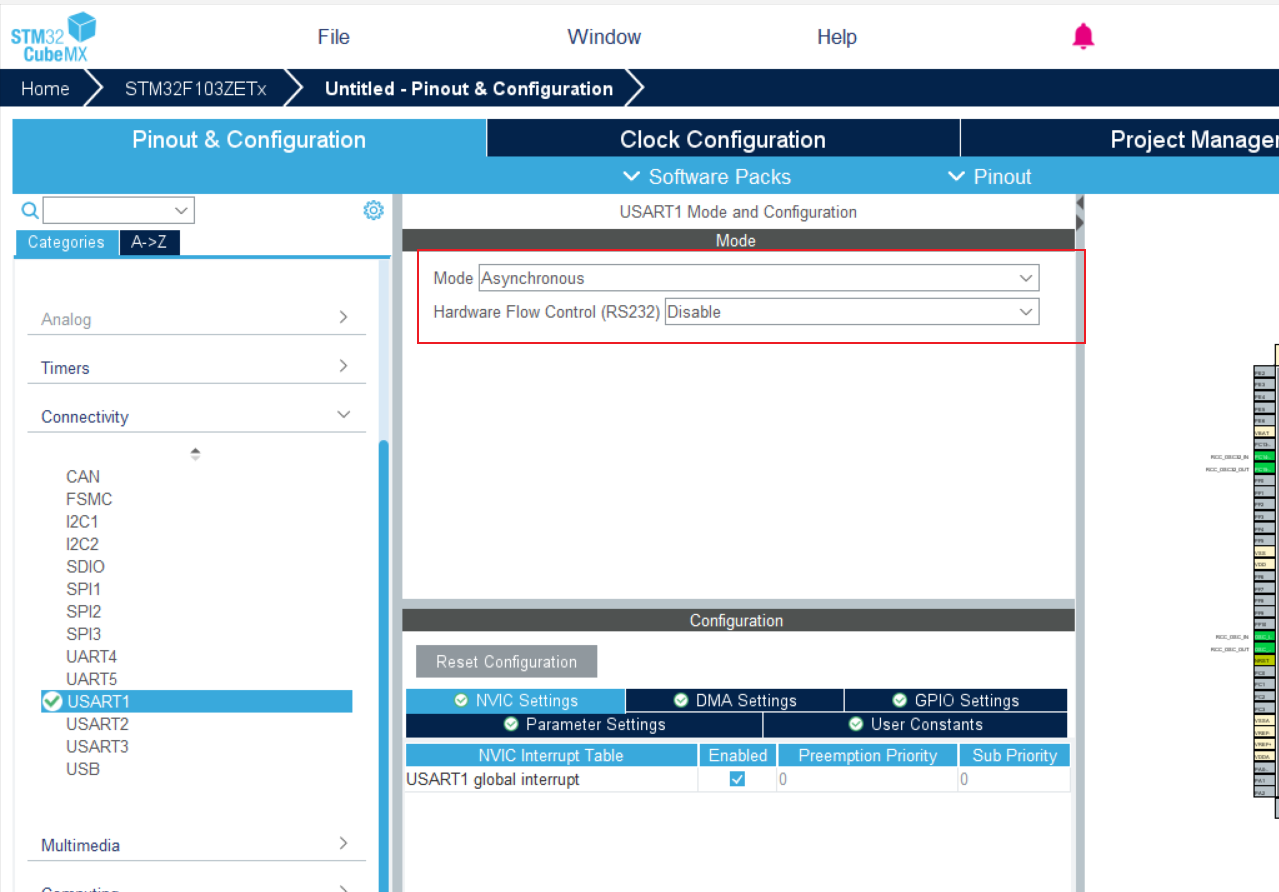
Task: Click the Sub Priority value 0
Action: tap(1014, 779)
